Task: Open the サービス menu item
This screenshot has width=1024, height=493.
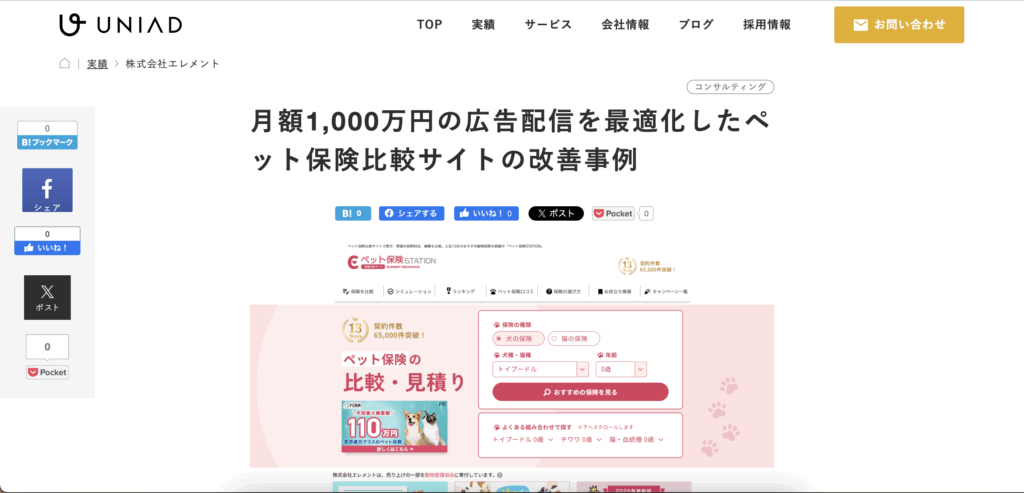Action: pos(548,25)
